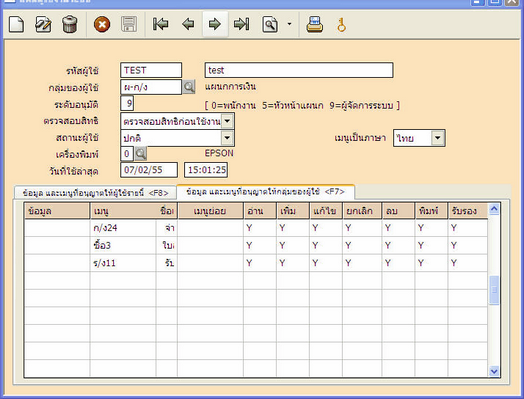
Task: Click the Search document magnifier icon
Action: click(270, 24)
